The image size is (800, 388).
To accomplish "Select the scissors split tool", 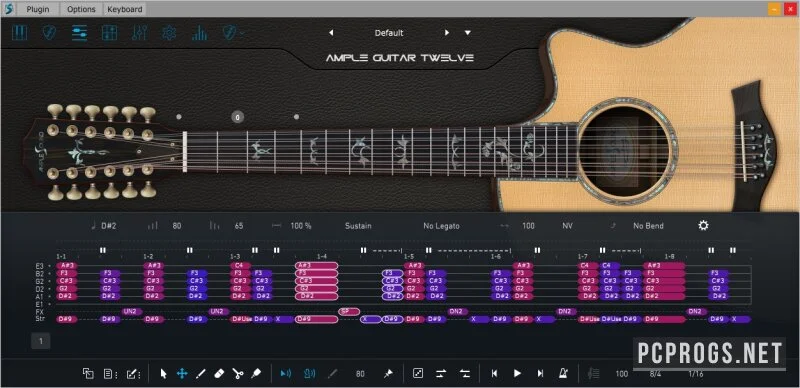I will pos(238,374).
